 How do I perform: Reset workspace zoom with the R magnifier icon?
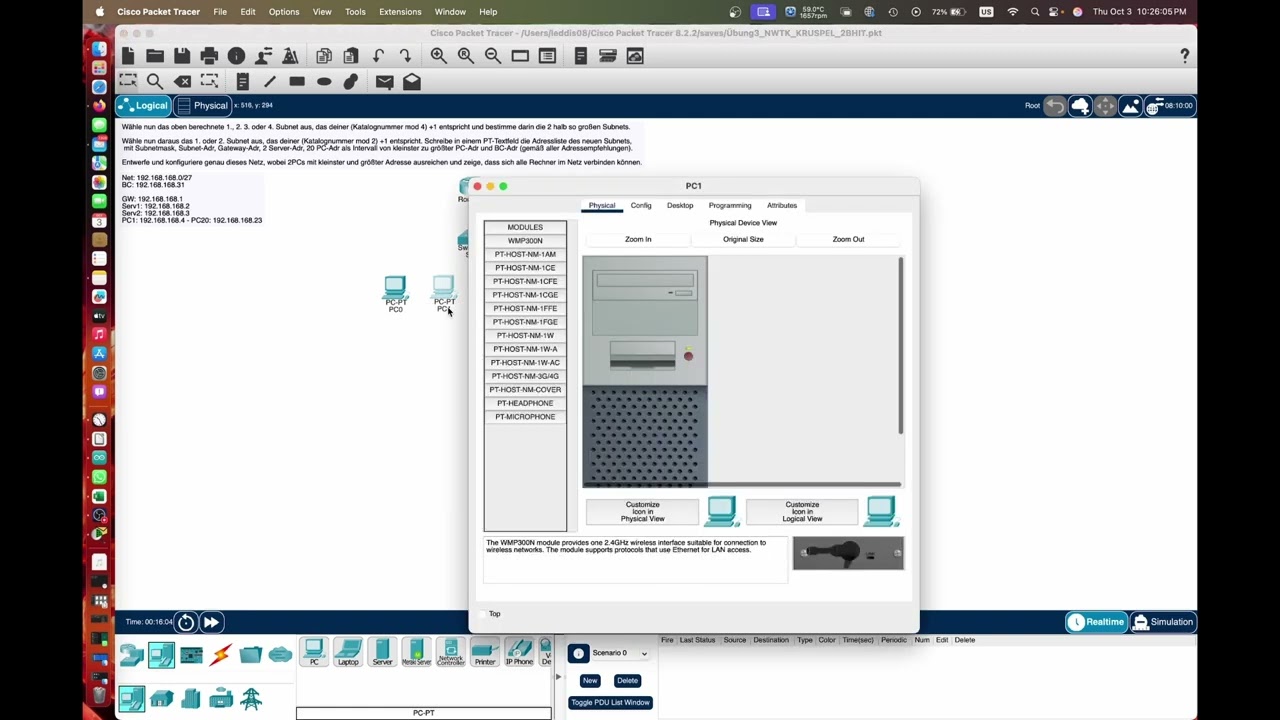466,56
